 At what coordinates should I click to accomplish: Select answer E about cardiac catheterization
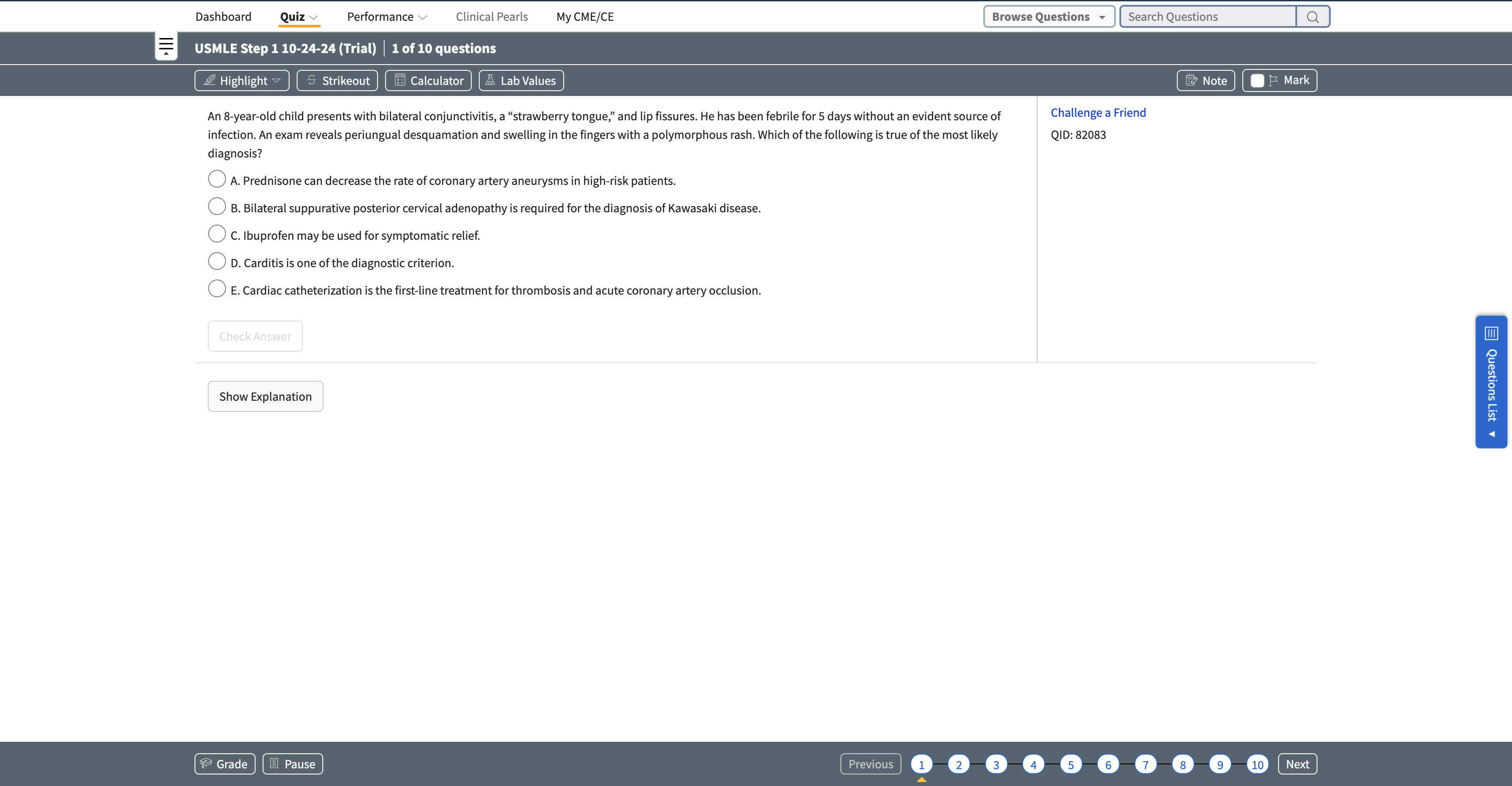click(x=217, y=288)
